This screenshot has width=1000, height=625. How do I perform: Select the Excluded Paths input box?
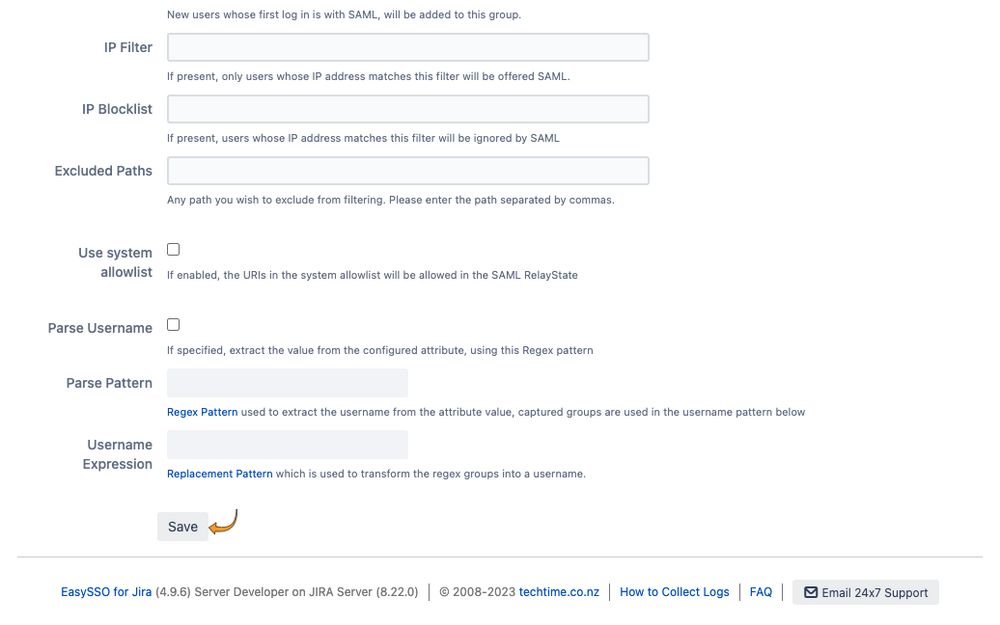click(408, 171)
